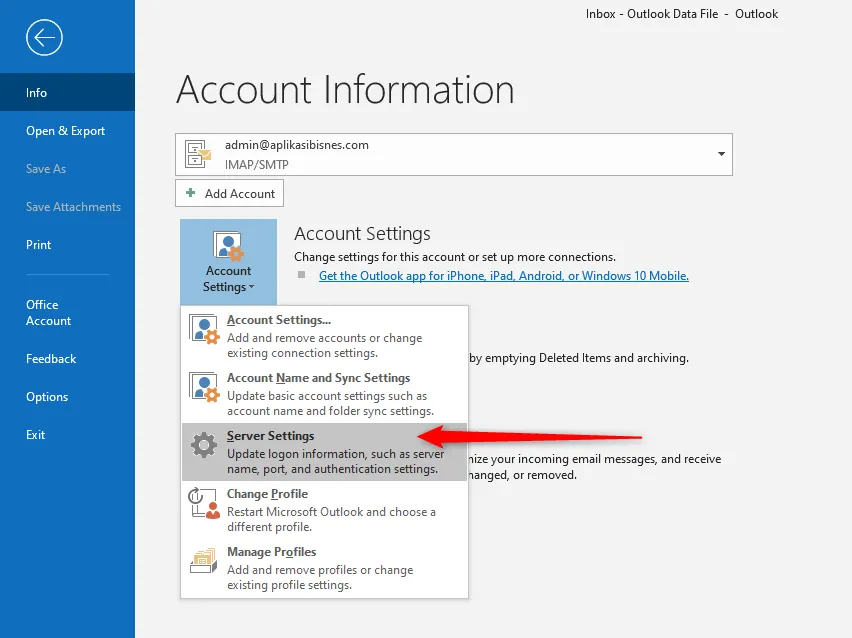Select the Info tab in sidebar
The height and width of the screenshot is (638, 852).
pos(67,92)
